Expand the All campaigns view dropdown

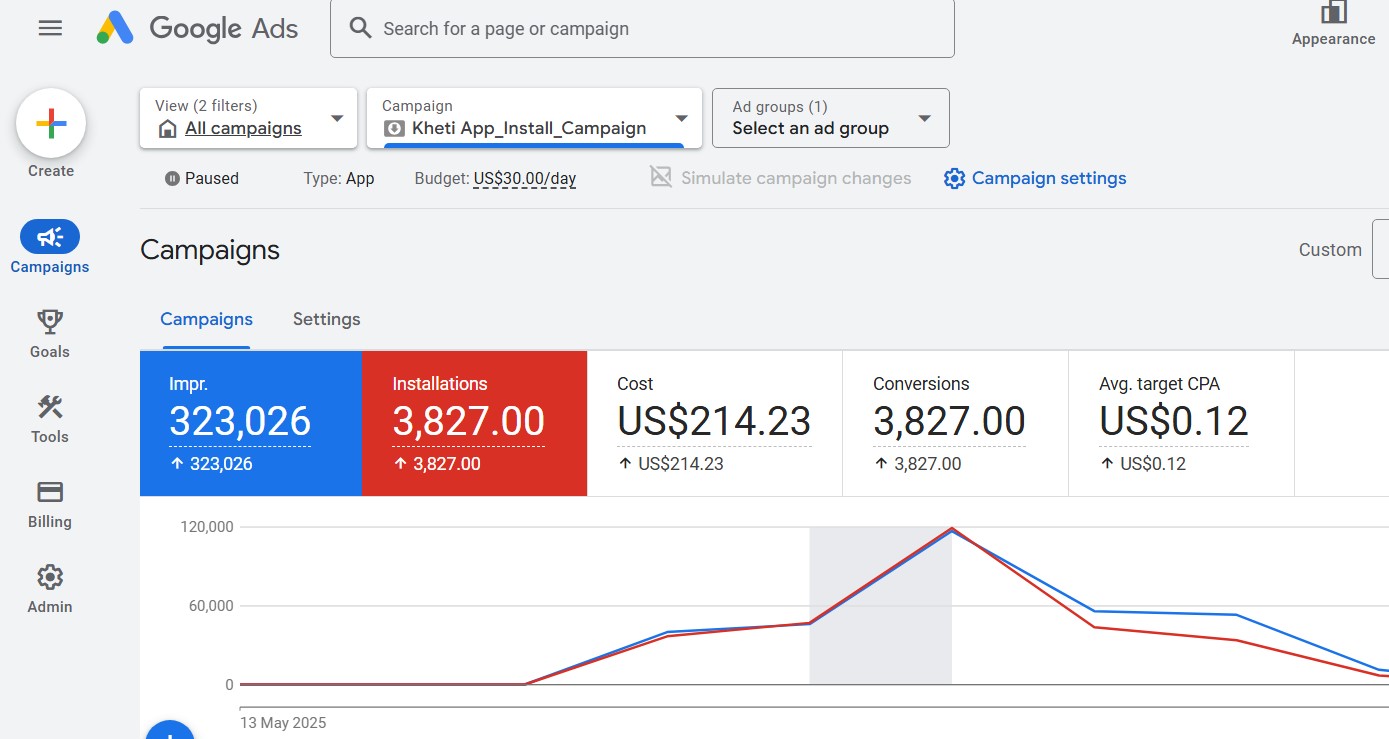tap(249, 118)
